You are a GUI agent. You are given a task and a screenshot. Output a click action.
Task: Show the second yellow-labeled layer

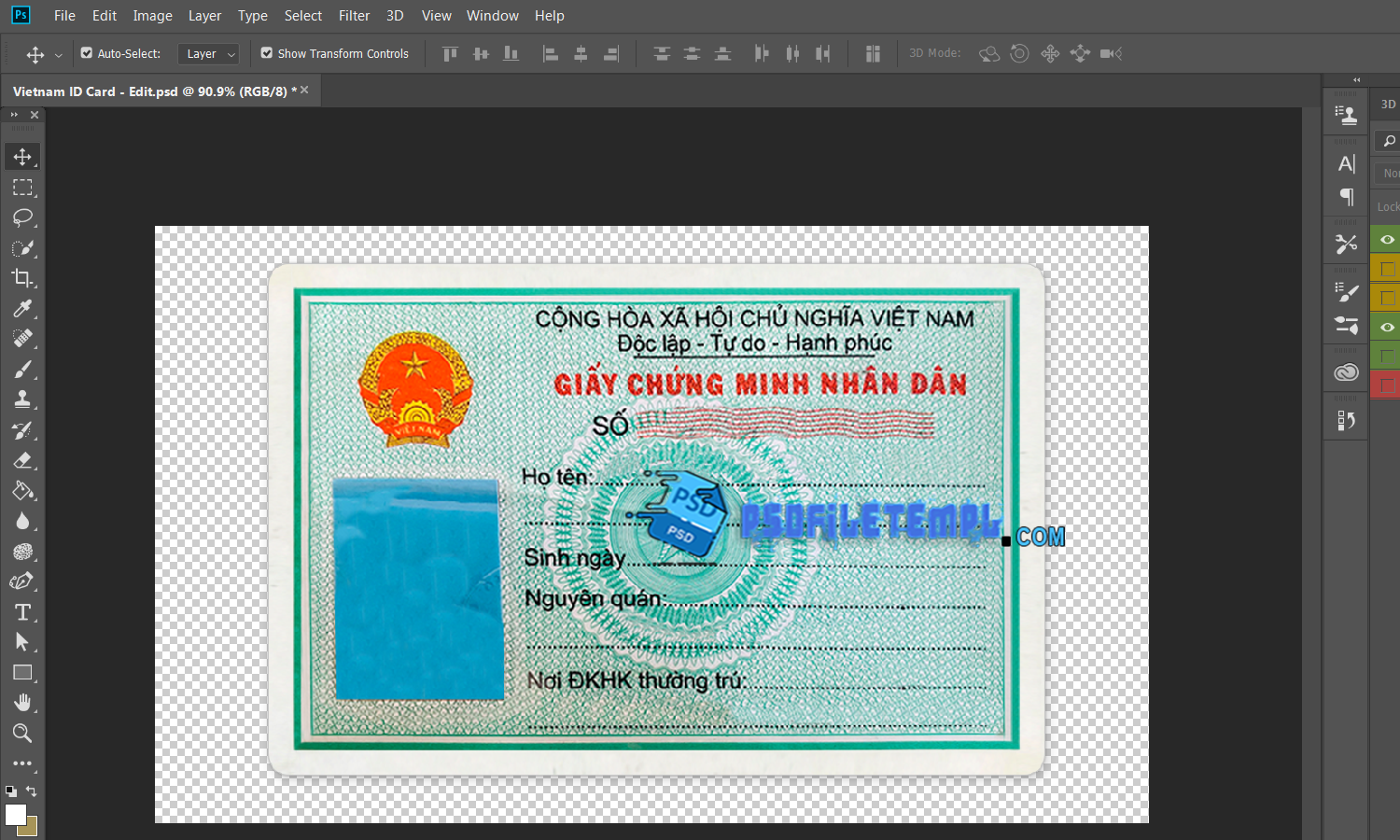click(x=1387, y=298)
